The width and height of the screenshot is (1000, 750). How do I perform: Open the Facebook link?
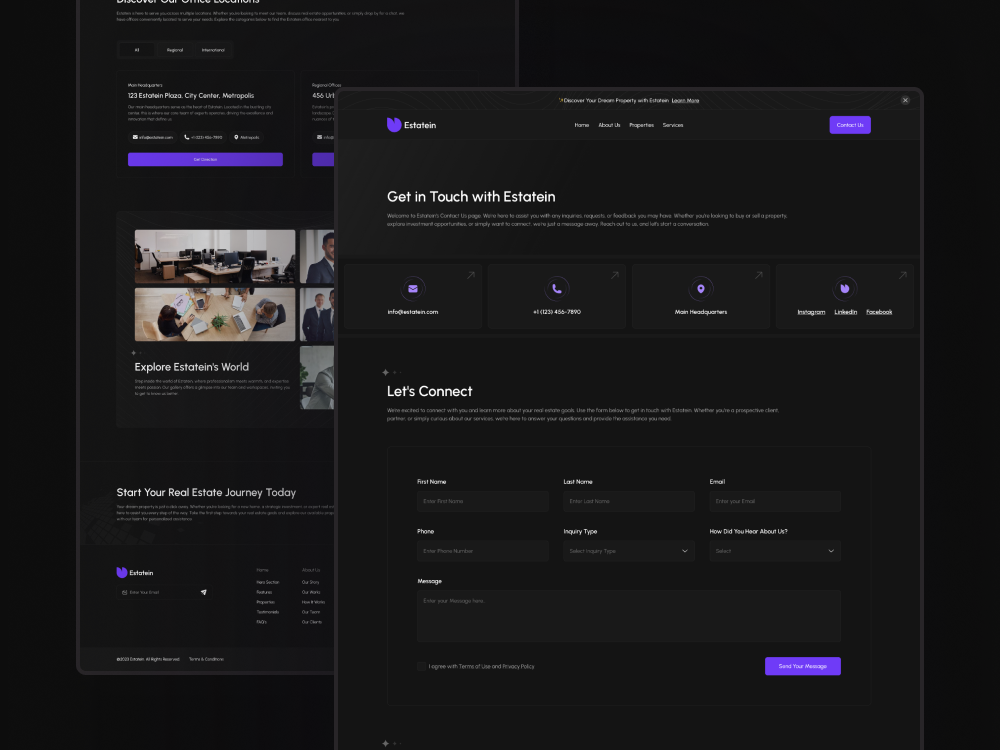pyautogui.click(x=879, y=312)
